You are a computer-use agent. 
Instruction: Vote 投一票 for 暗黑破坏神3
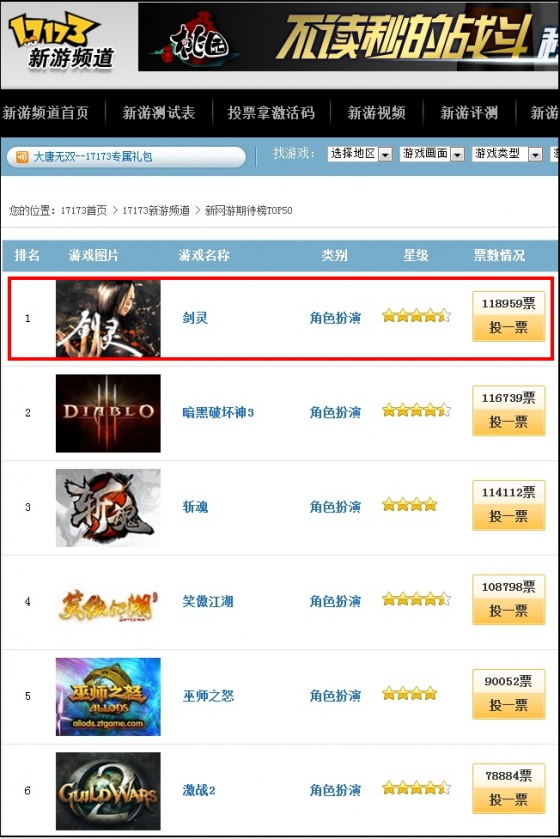pos(509,422)
